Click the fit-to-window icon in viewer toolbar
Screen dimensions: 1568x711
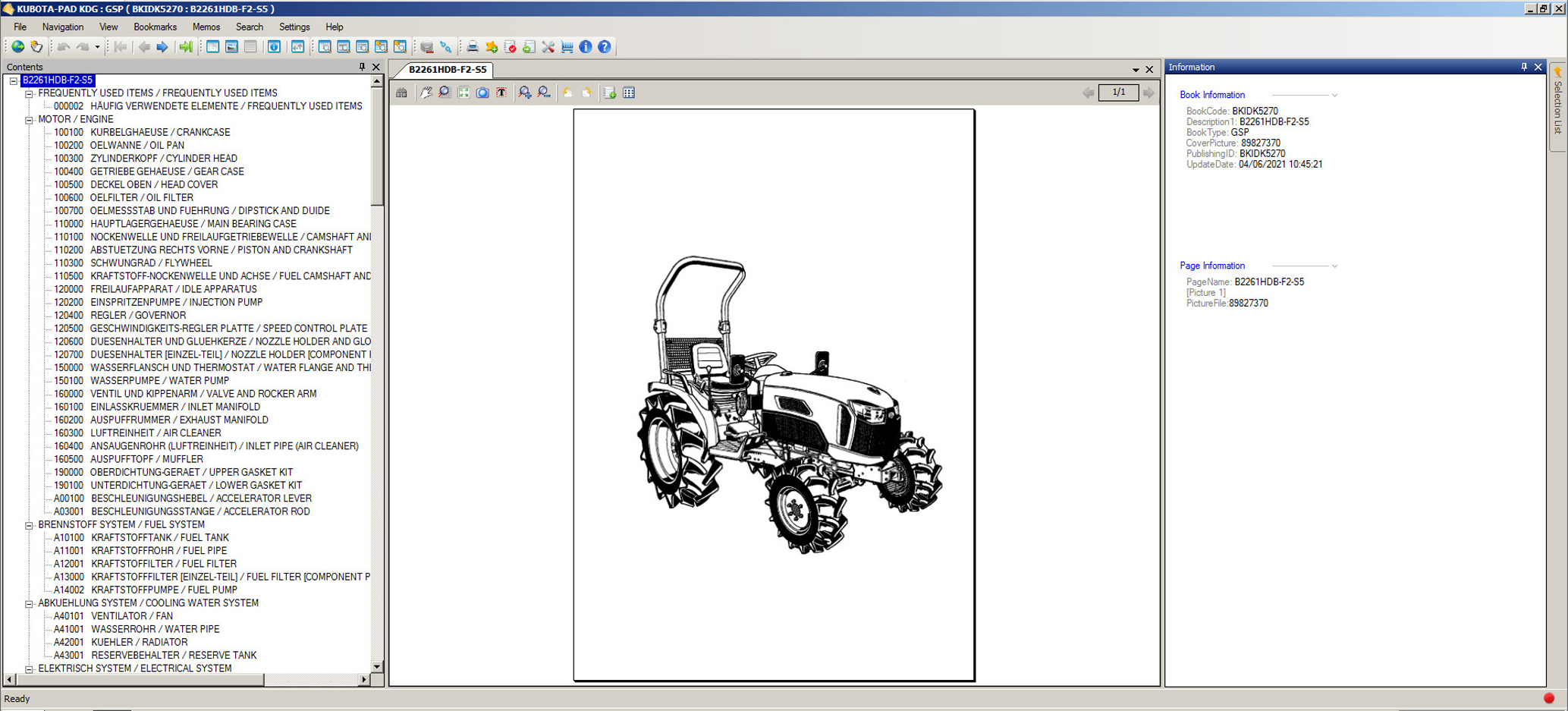tap(463, 93)
